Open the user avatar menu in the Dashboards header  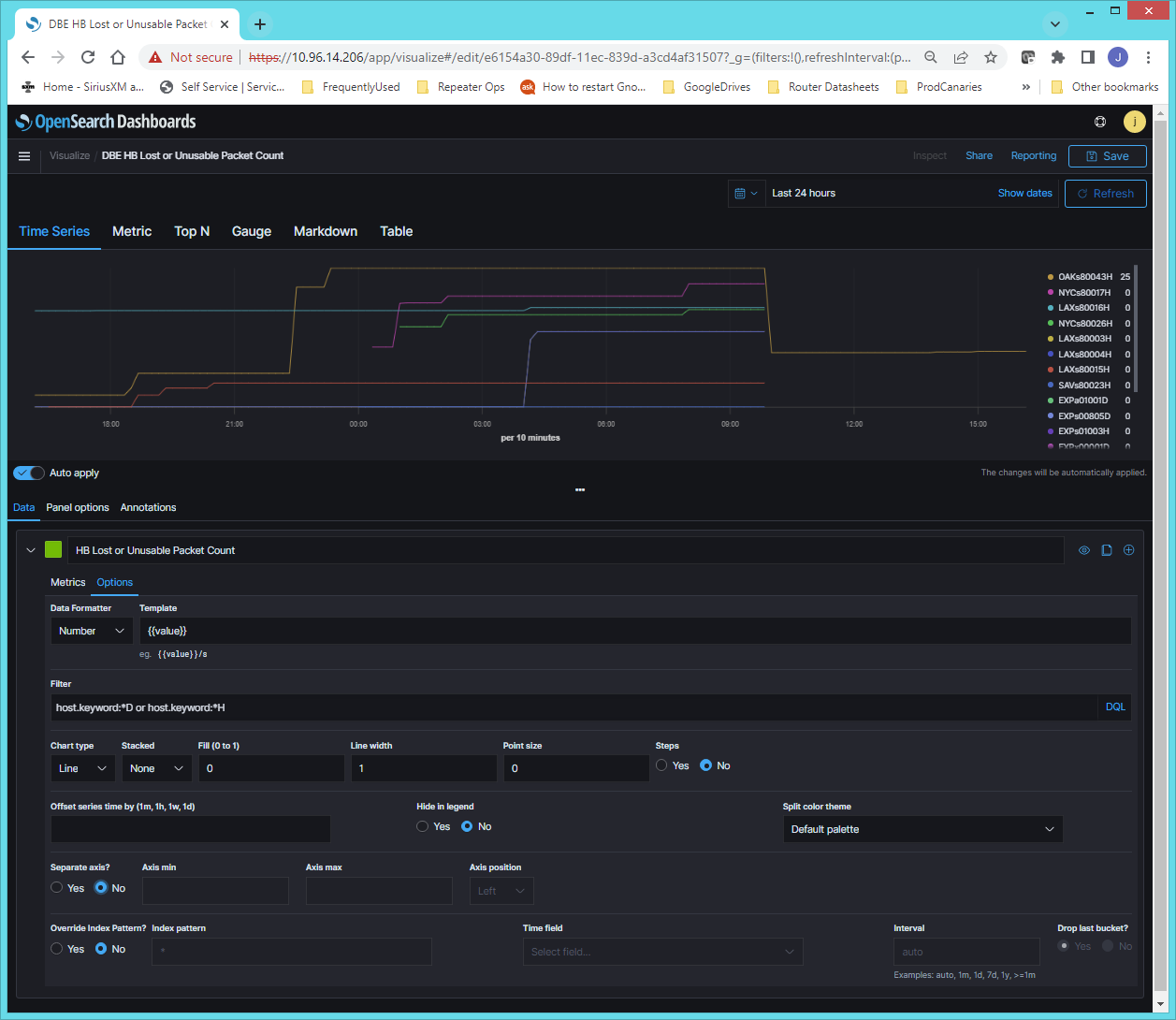(1134, 122)
